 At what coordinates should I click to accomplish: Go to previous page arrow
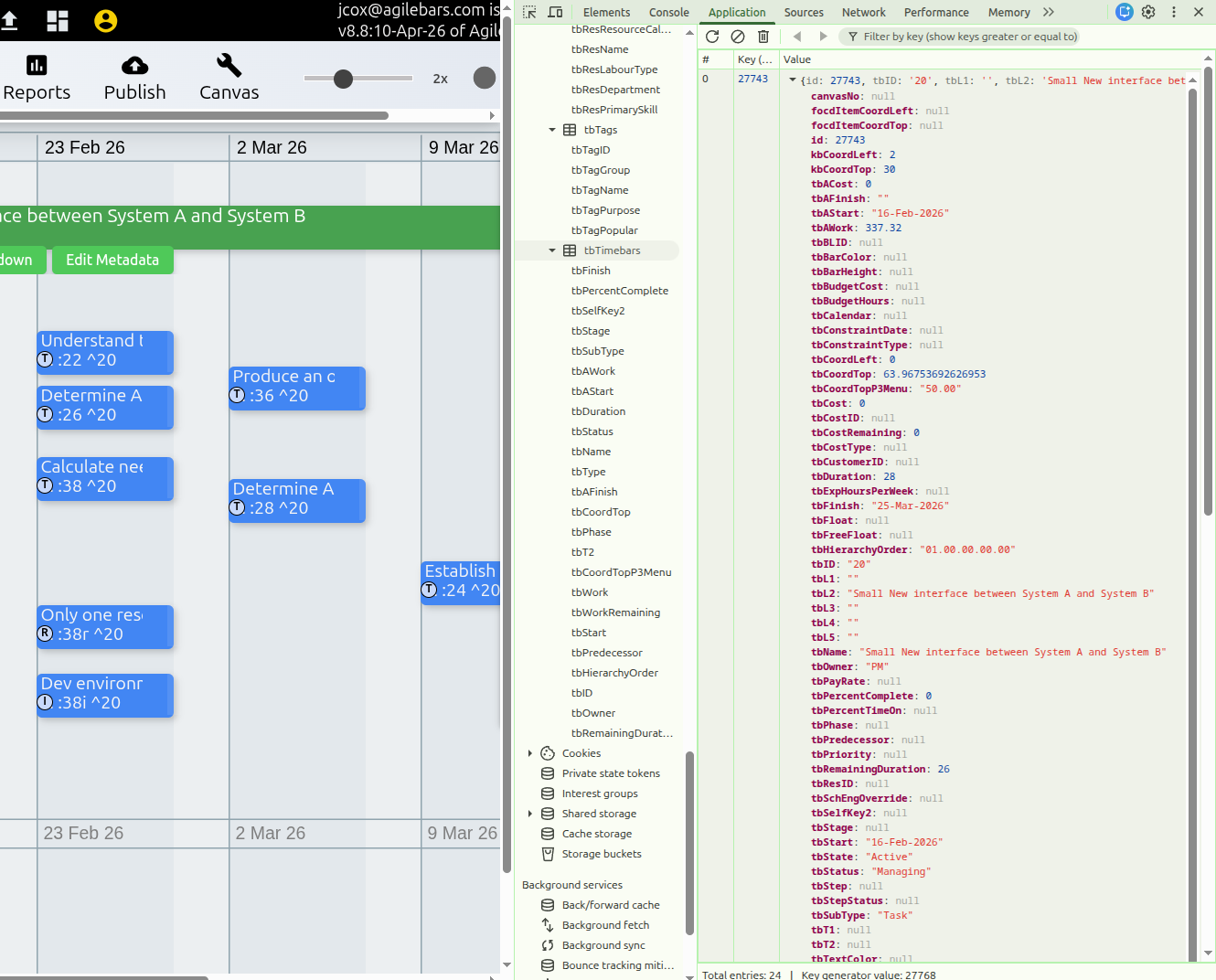pyautogui.click(x=797, y=37)
